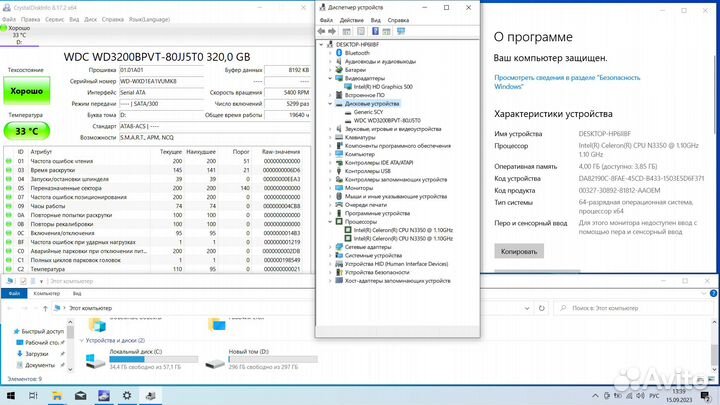Open New Volume (D:) drive
This screenshot has height=405, width=720.
[262, 360]
